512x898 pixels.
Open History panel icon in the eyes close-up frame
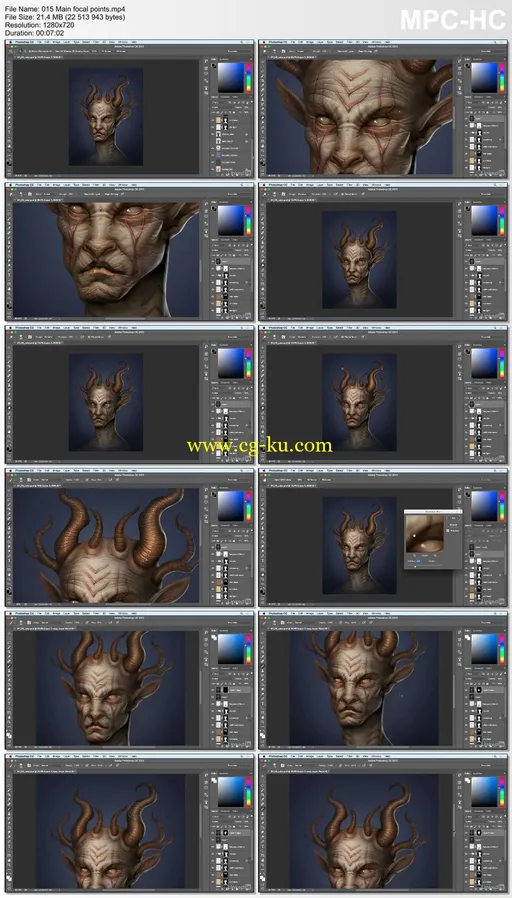pyautogui.click(x=459, y=61)
